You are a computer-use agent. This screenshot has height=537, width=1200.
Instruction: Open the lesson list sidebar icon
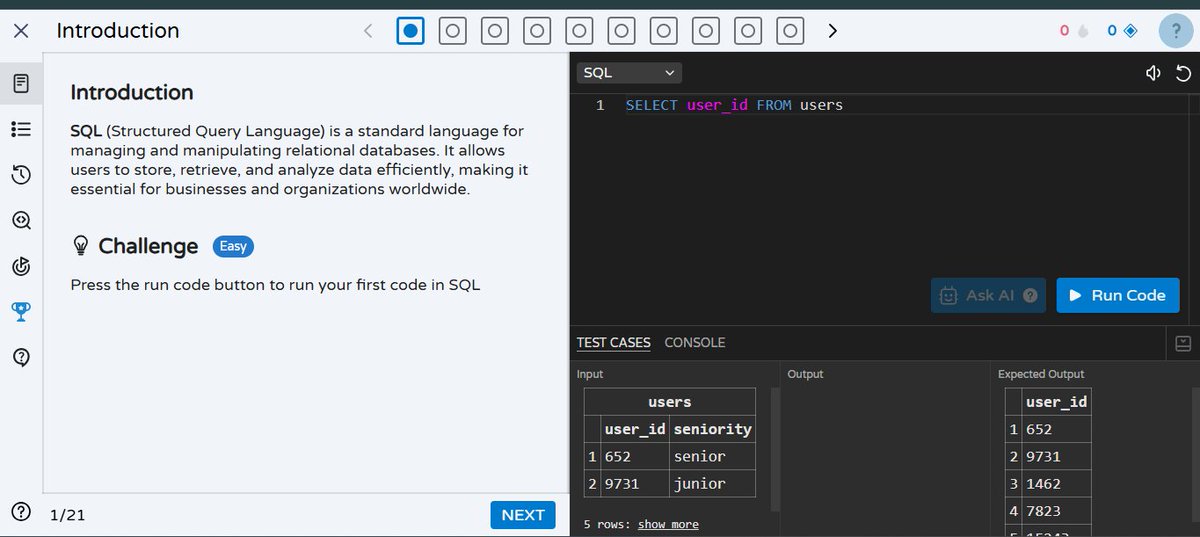[21, 129]
